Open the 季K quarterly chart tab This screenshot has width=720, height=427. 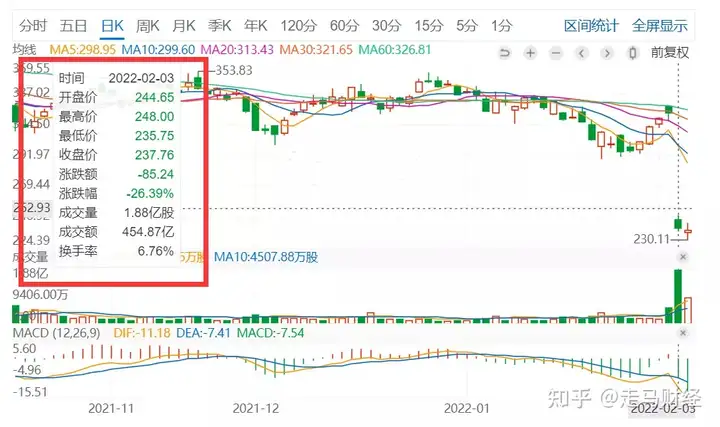pos(219,26)
